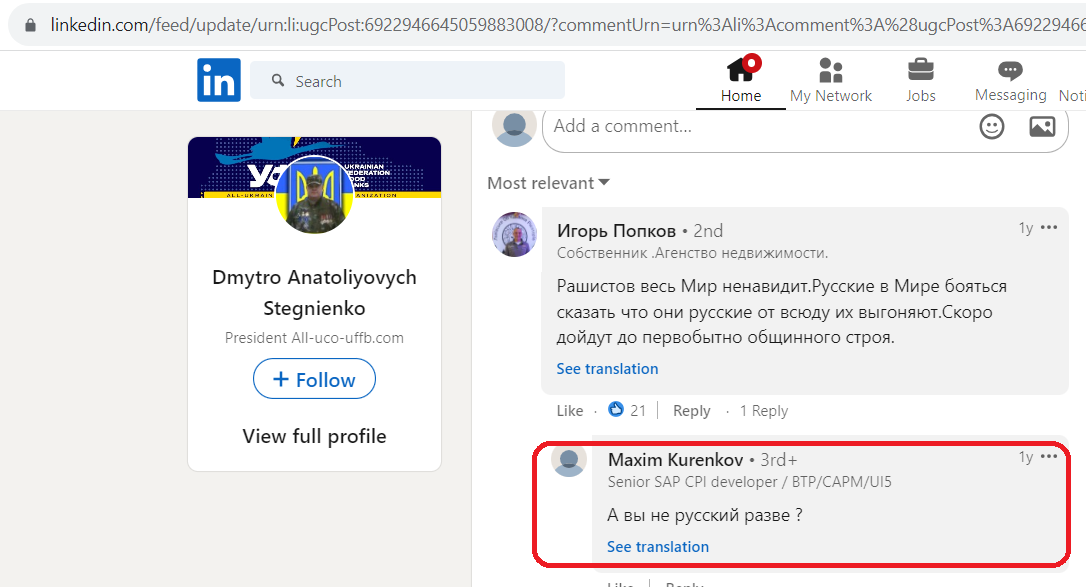
Task: See translation of Игорь Попков's comment
Action: tap(607, 369)
